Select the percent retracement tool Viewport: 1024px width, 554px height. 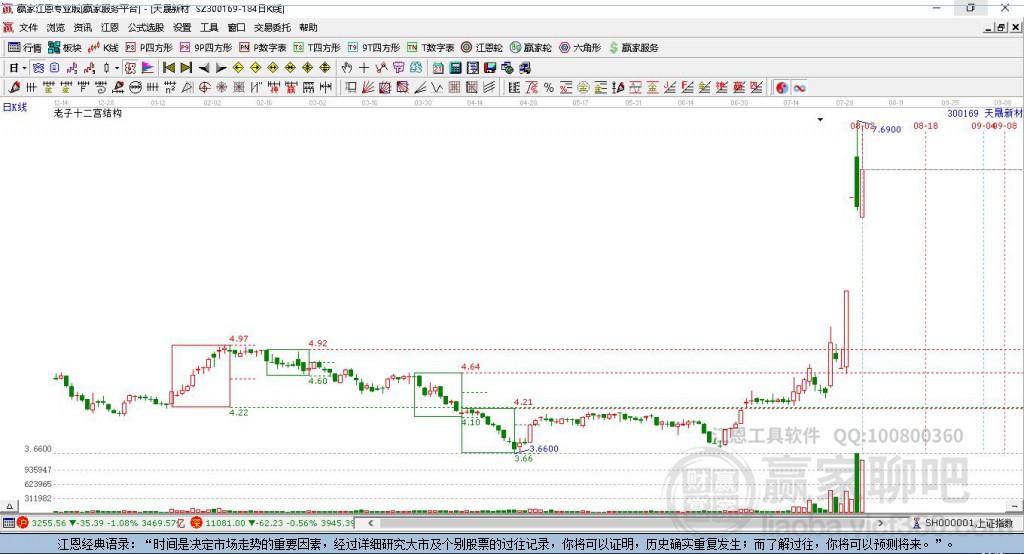549,88
